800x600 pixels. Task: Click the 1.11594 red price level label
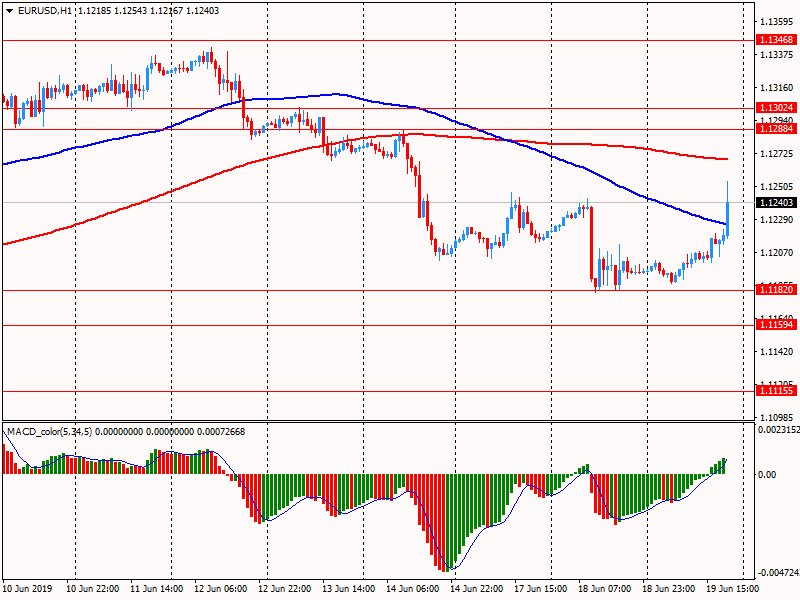(x=776, y=324)
